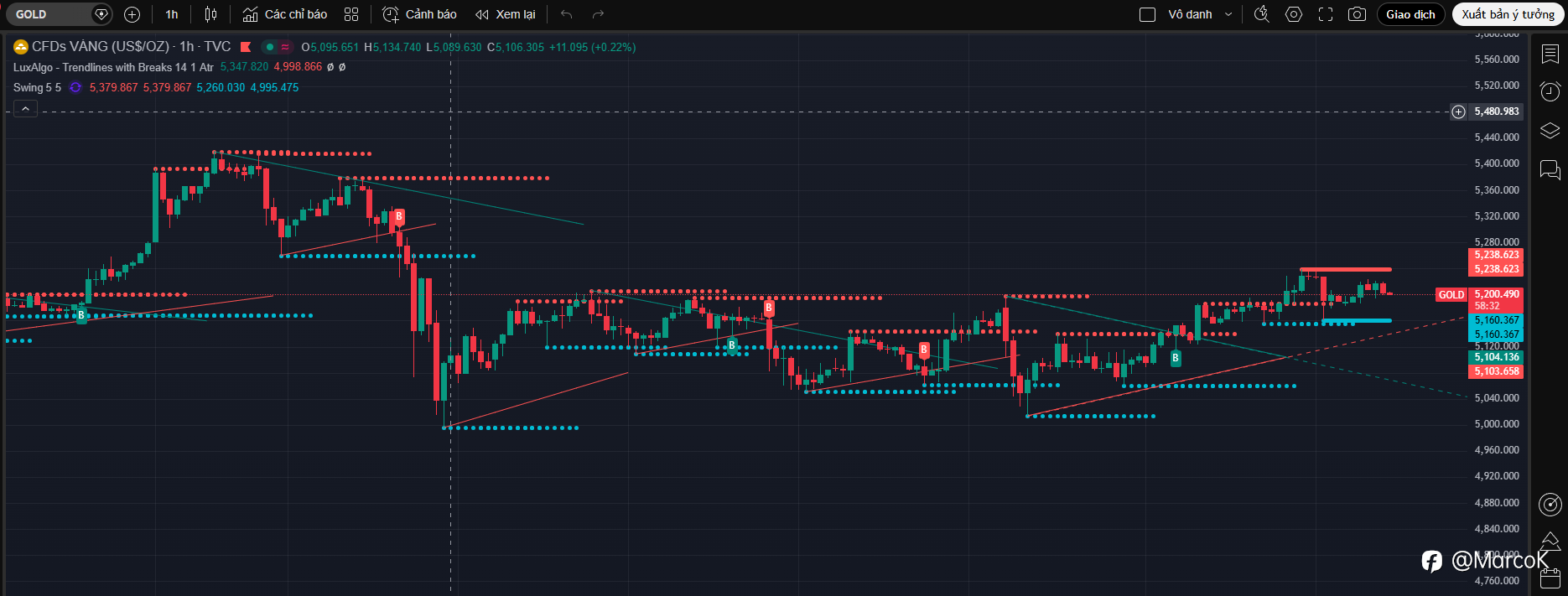Open the candlestick chart type menu

211,14
